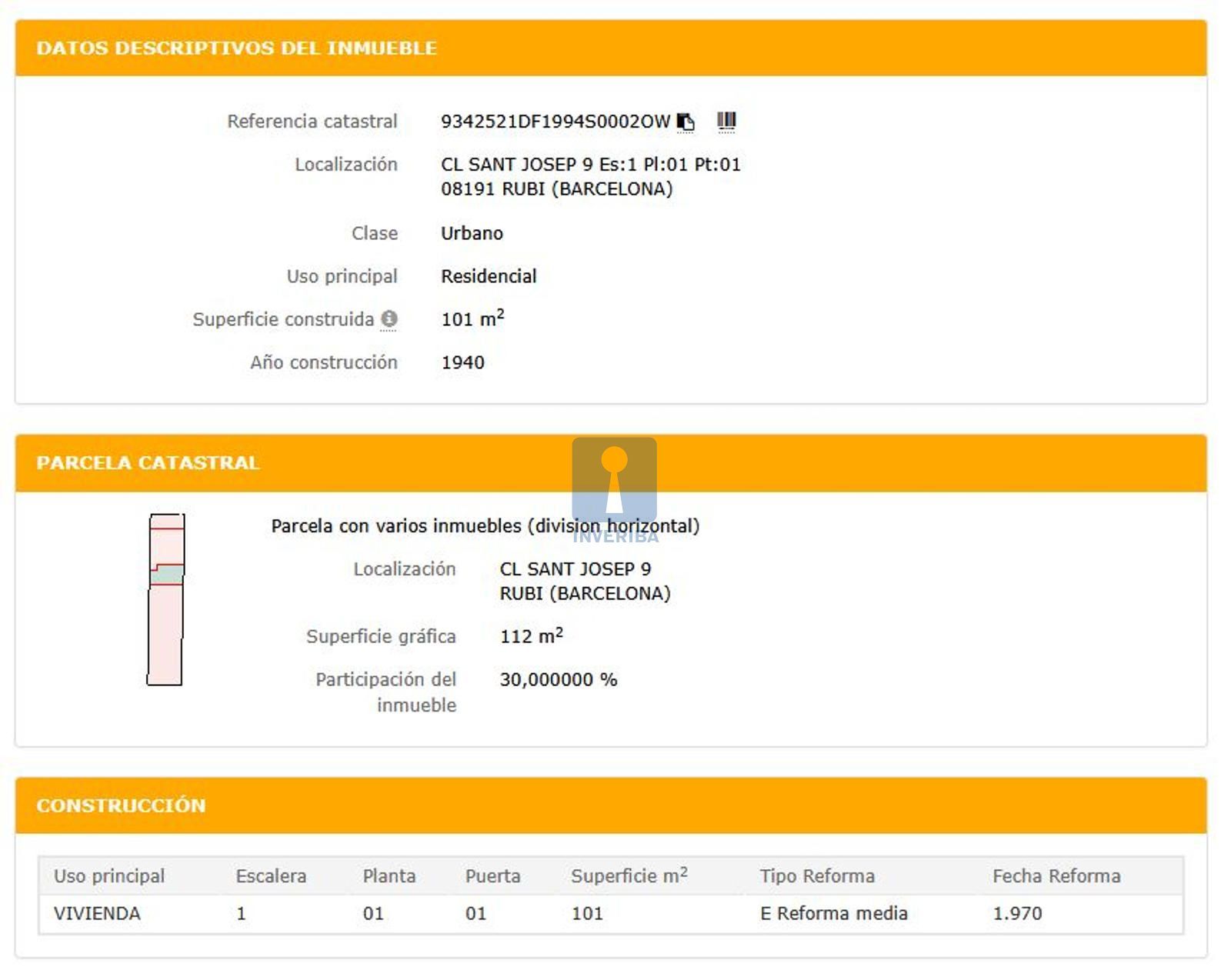Open the barcode icon beside the reference
Image resolution: width=1231 pixels, height=980 pixels.
tap(726, 121)
